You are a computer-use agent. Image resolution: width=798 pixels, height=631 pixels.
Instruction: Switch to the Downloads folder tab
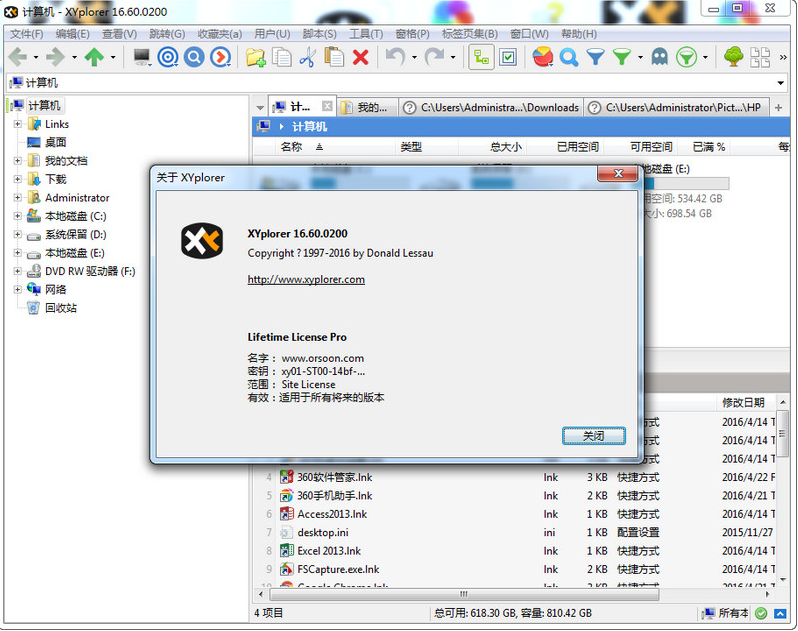click(x=491, y=107)
